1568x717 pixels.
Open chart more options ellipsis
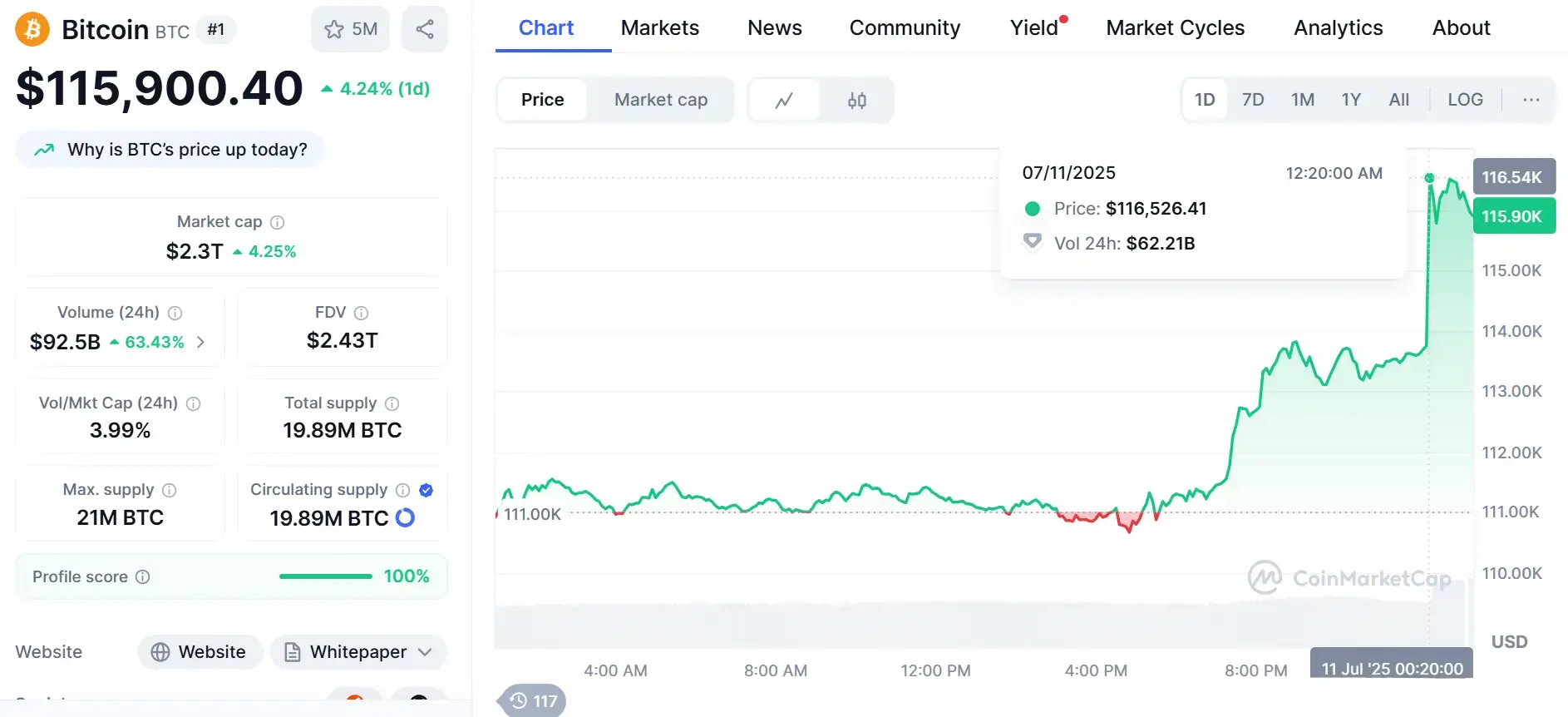click(x=1531, y=100)
